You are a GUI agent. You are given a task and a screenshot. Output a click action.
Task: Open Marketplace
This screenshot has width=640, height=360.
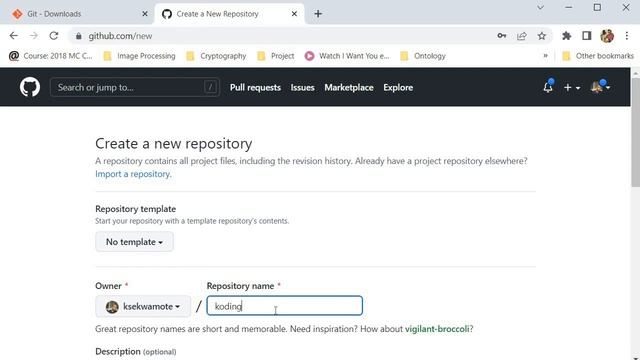coord(349,87)
